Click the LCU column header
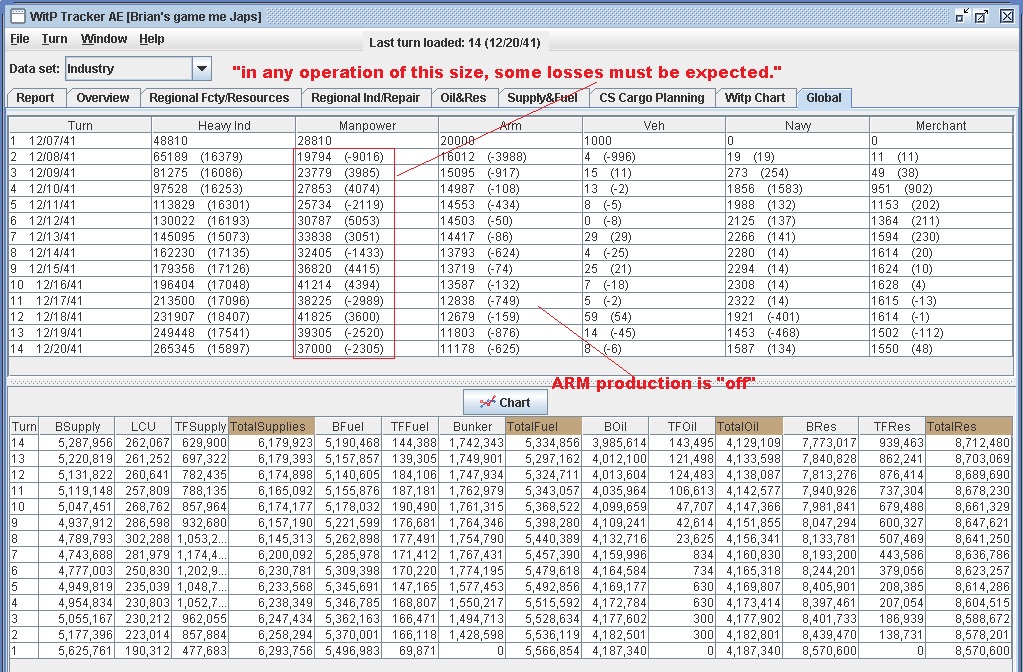This screenshot has width=1023, height=672. coord(143,427)
